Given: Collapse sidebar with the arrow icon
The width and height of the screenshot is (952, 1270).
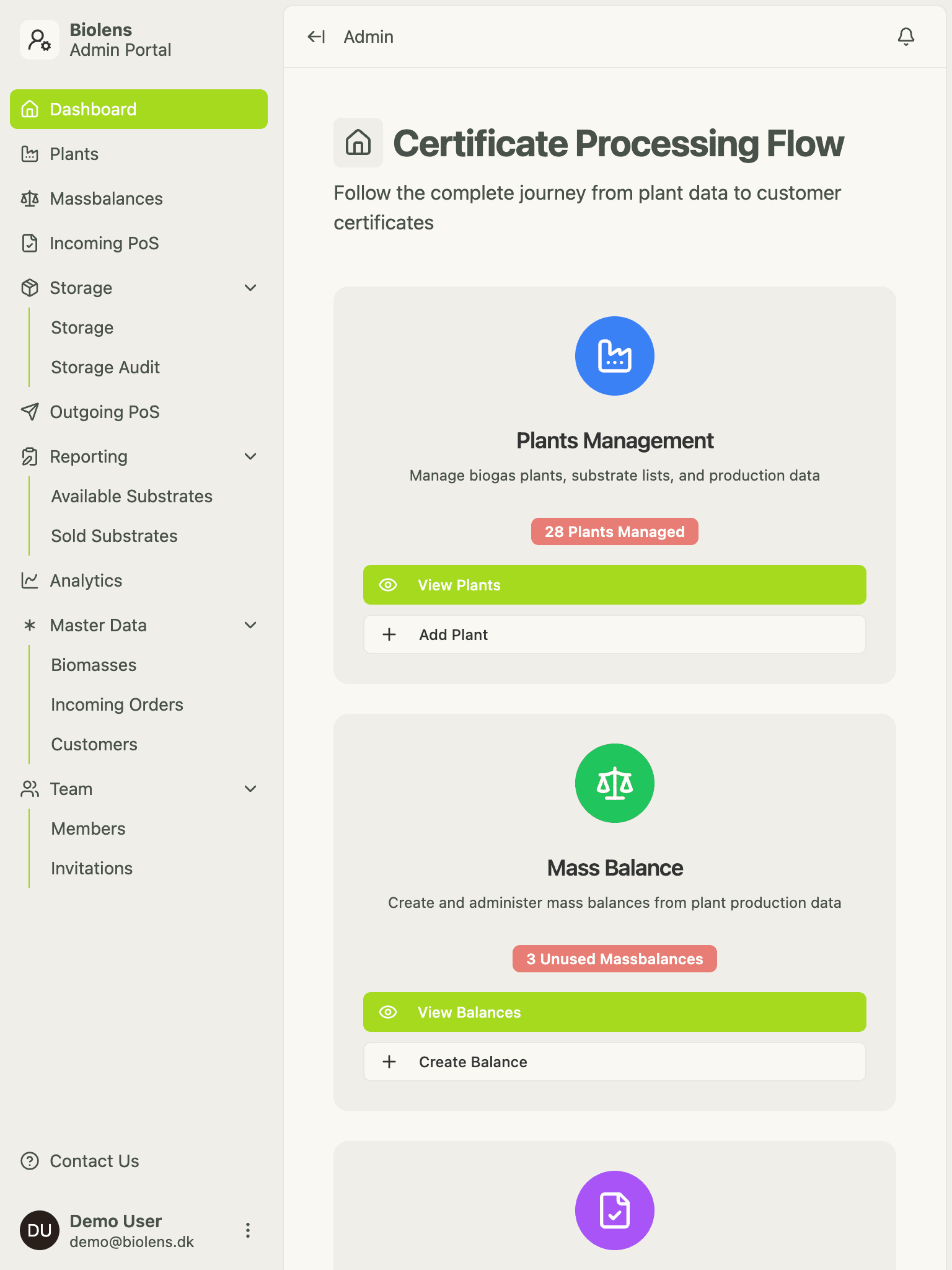Looking at the screenshot, I should point(316,37).
